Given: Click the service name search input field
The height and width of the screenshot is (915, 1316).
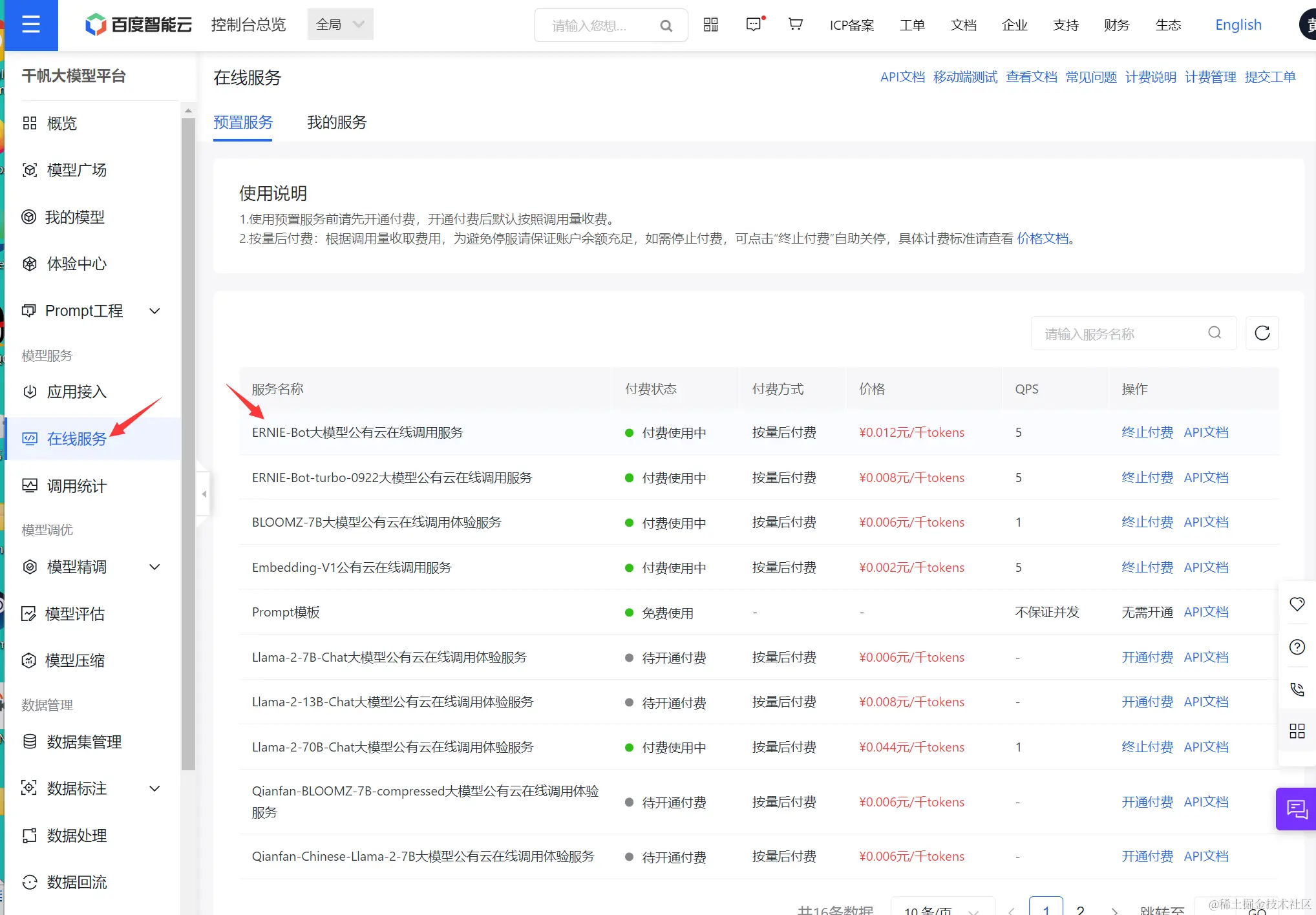Looking at the screenshot, I should pos(1125,333).
